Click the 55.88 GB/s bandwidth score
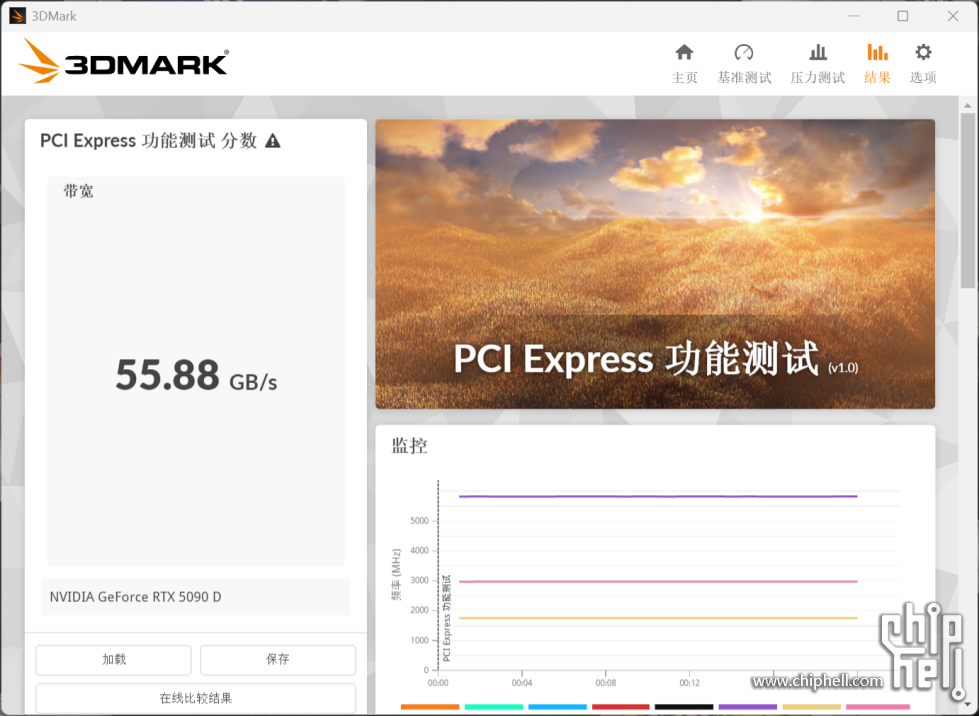 coord(196,375)
